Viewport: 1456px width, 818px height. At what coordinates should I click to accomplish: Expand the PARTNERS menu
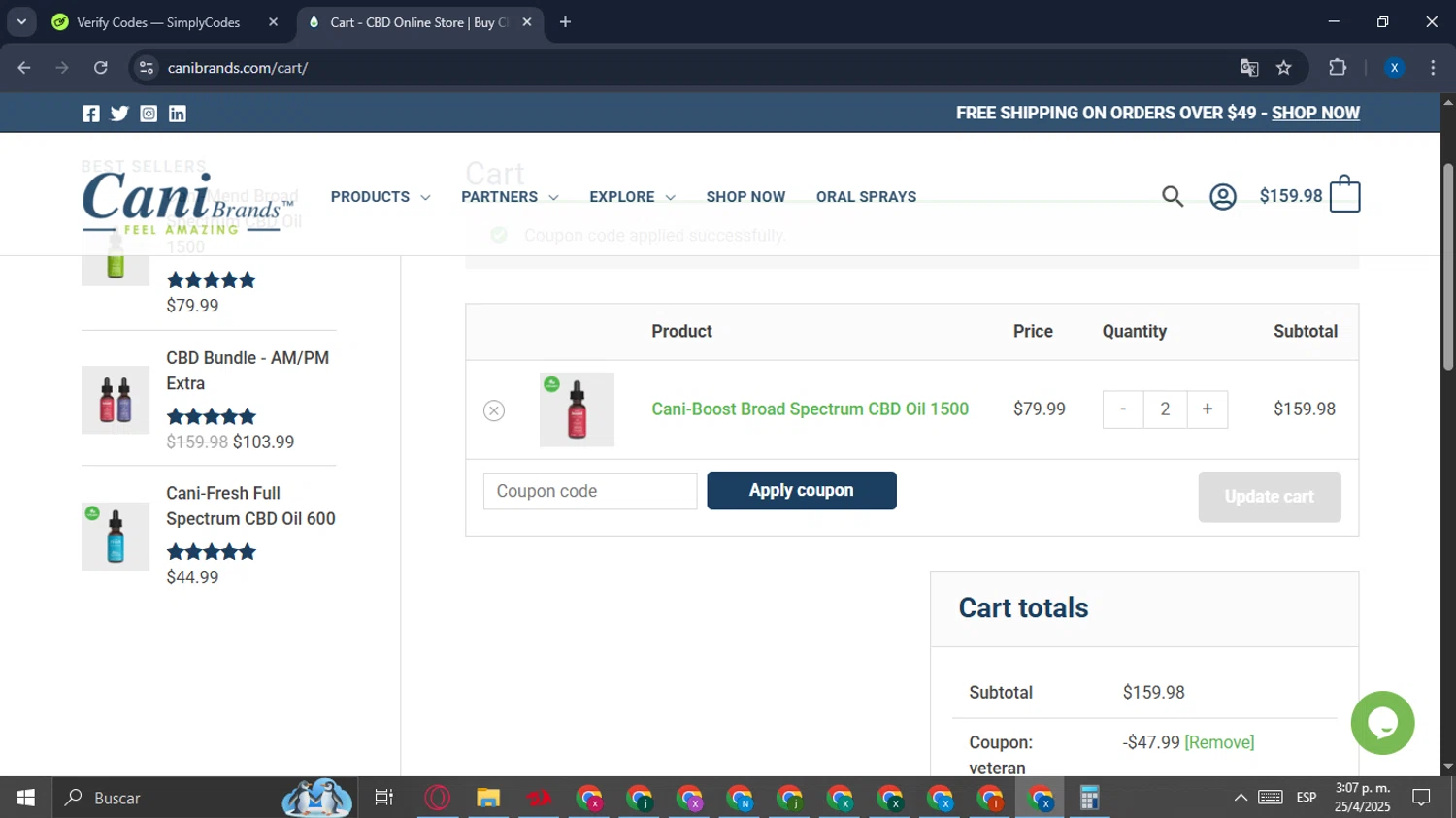[510, 197]
